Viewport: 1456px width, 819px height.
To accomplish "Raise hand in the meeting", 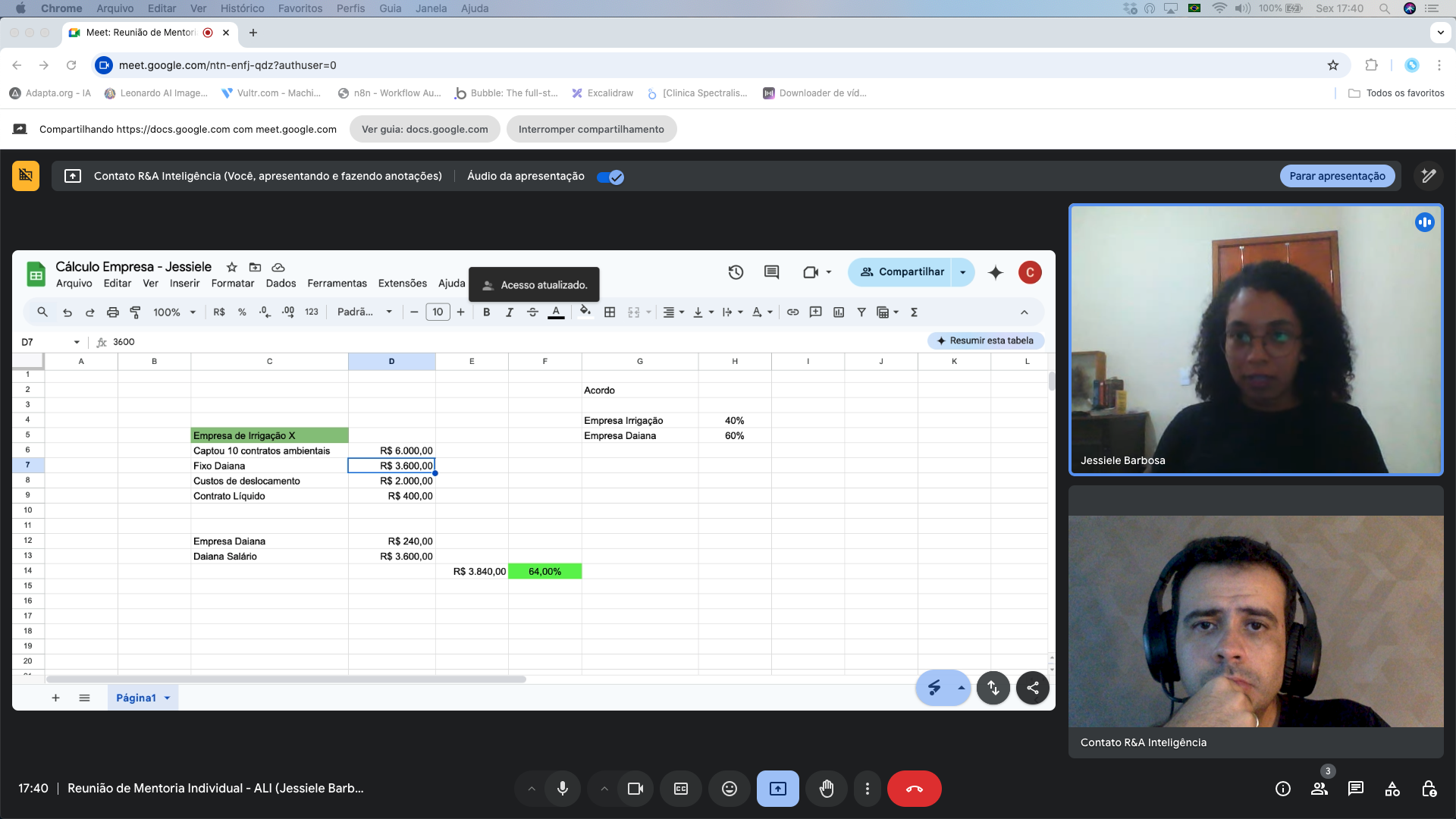I will (827, 789).
